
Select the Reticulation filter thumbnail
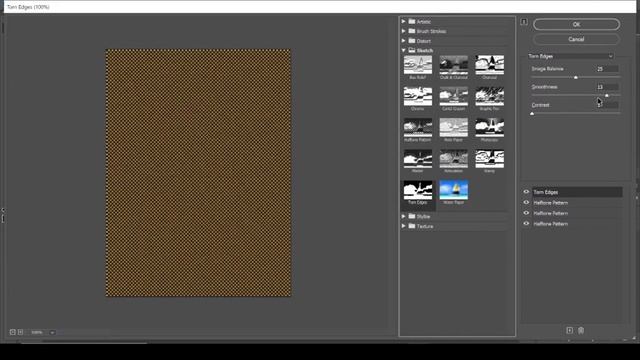click(453, 159)
